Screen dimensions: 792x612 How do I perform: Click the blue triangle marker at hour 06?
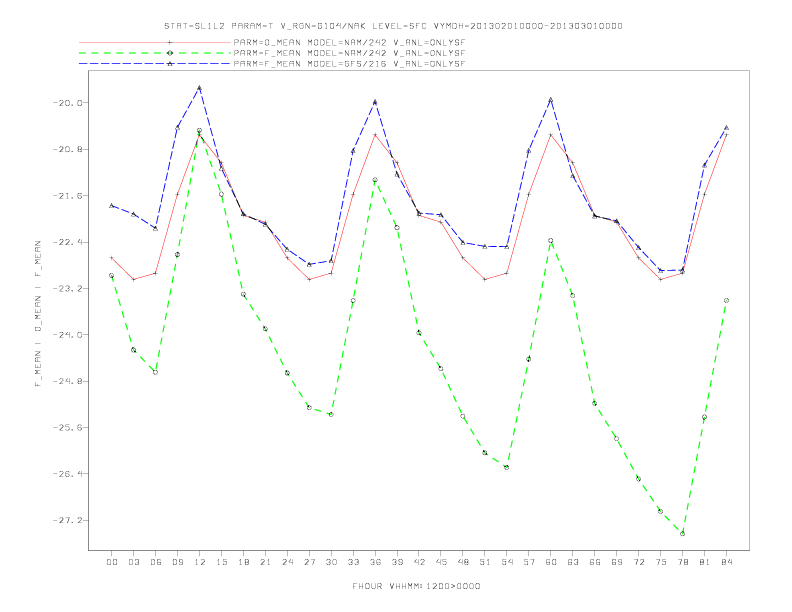156,228
